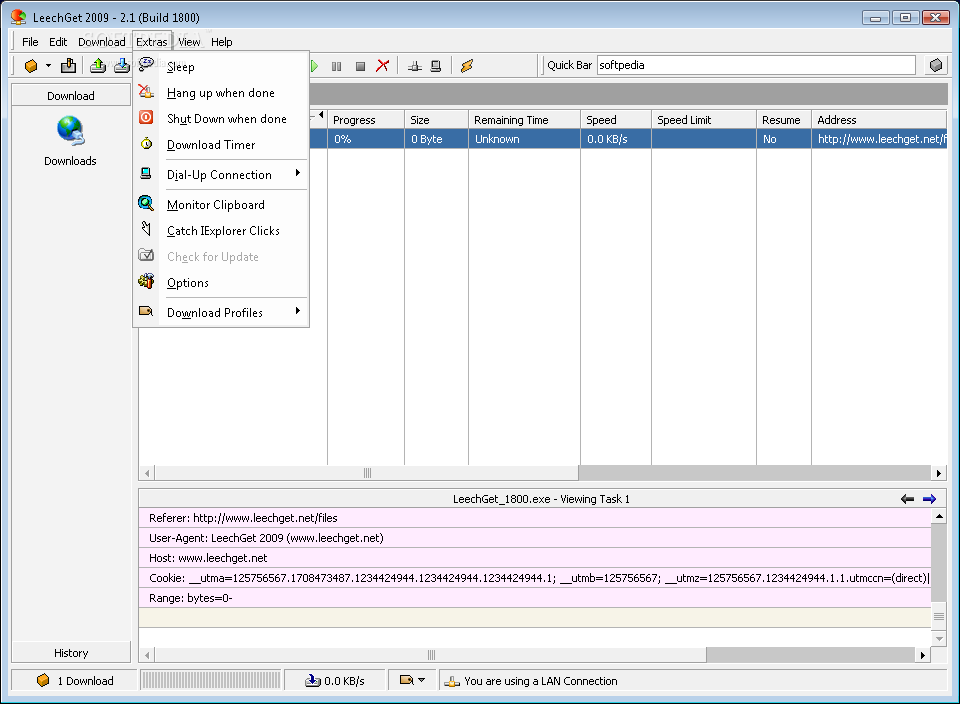Click the Sleep speech bubble icon
The width and height of the screenshot is (960, 704).
(x=146, y=64)
